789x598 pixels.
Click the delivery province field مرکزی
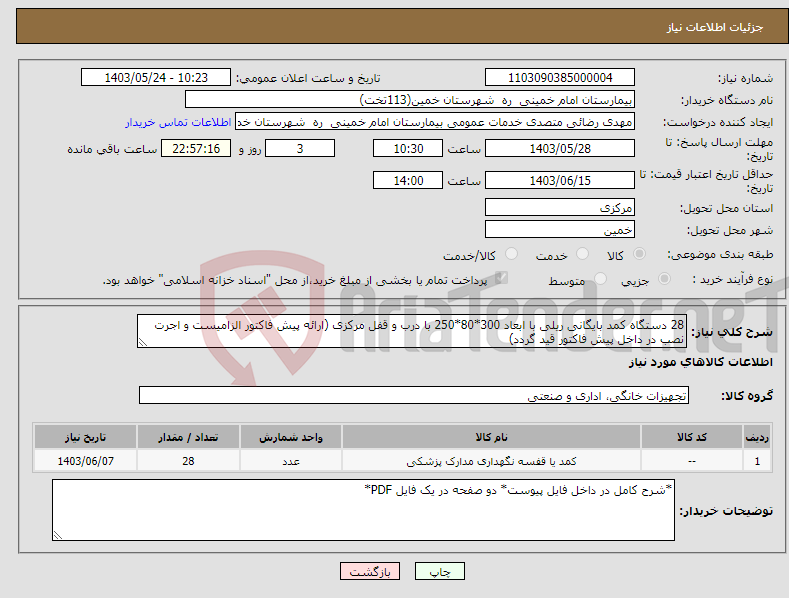tap(560, 207)
